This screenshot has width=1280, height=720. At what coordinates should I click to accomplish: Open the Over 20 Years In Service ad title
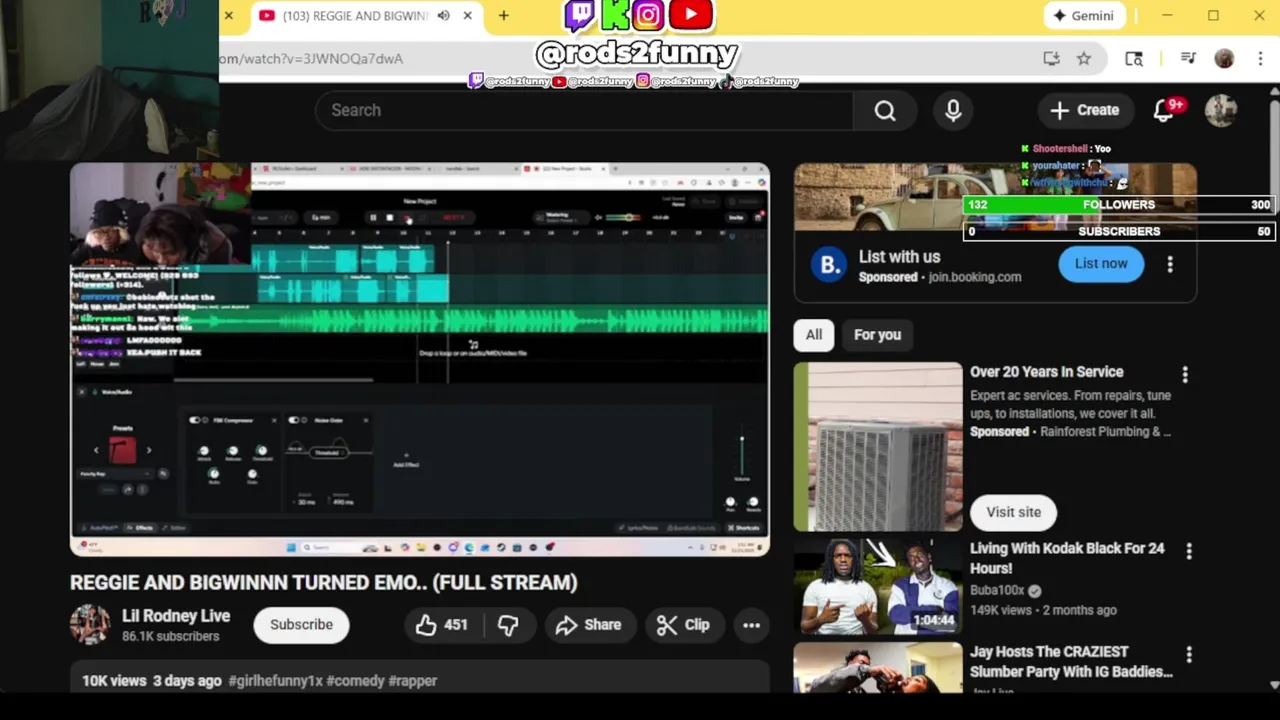click(x=1046, y=372)
